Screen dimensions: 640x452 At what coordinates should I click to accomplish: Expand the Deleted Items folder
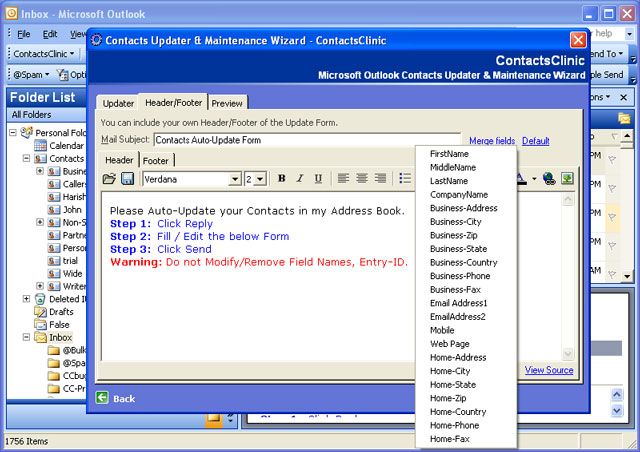click(x=27, y=299)
